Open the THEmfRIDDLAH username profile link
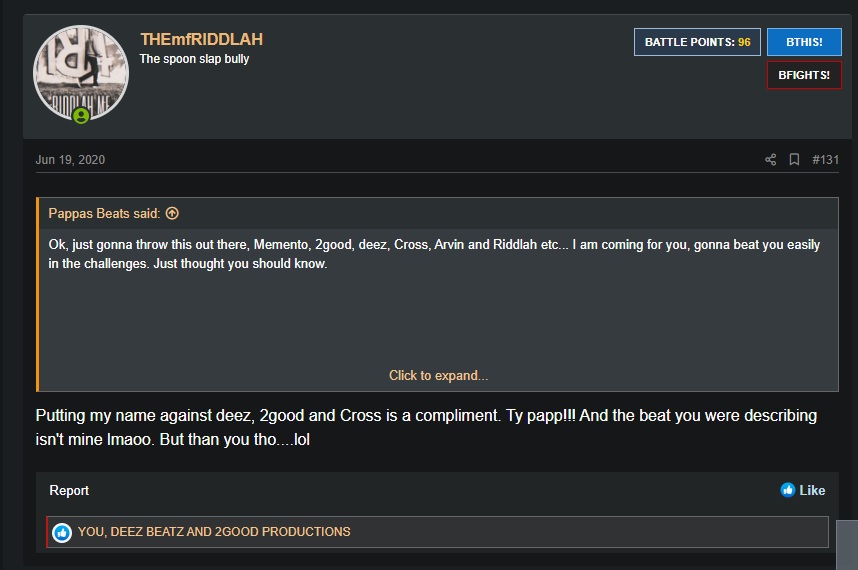The width and height of the screenshot is (858, 570). coord(201,39)
